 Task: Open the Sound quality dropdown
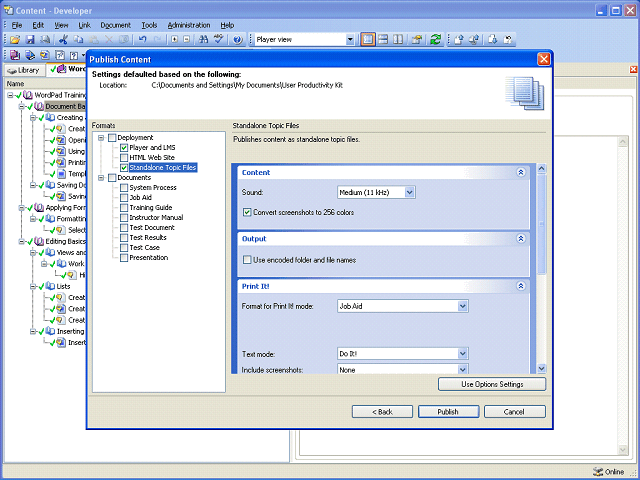409,192
